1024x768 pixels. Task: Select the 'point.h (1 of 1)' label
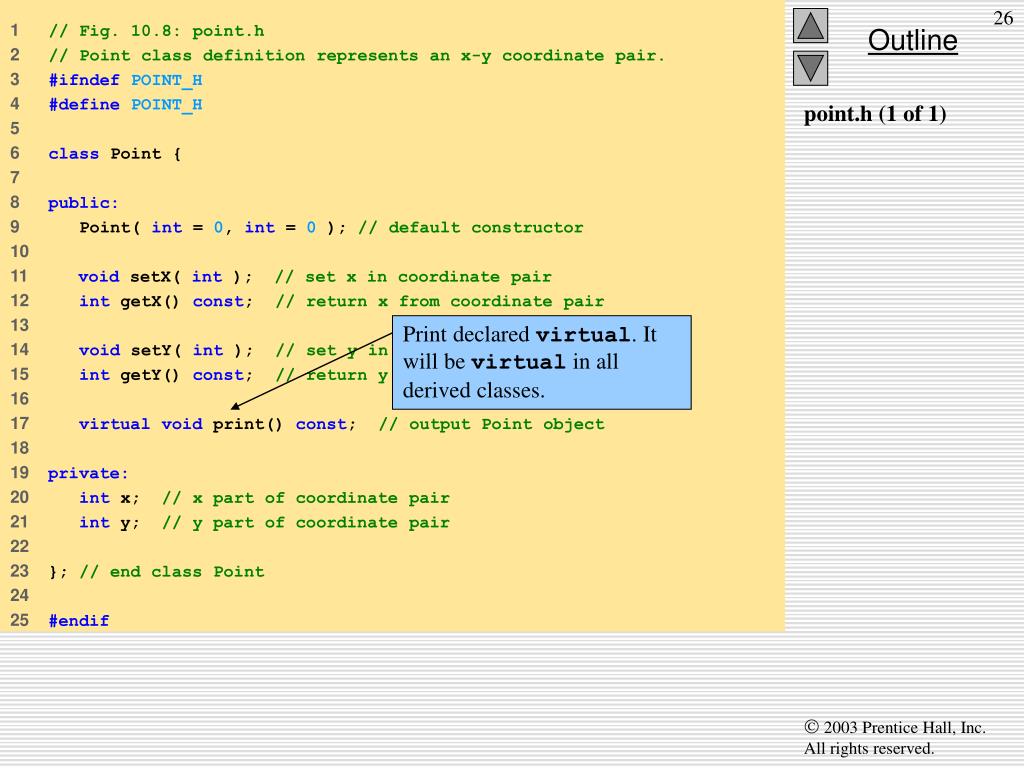point(875,114)
